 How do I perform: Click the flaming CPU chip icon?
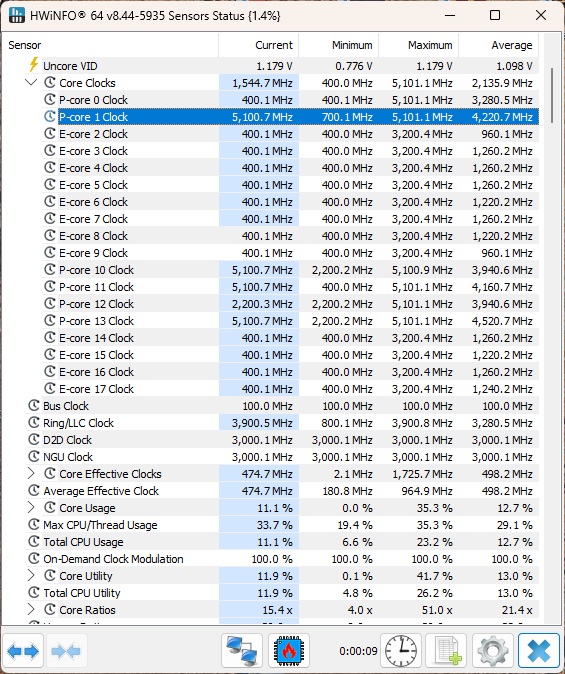pyautogui.click(x=289, y=651)
